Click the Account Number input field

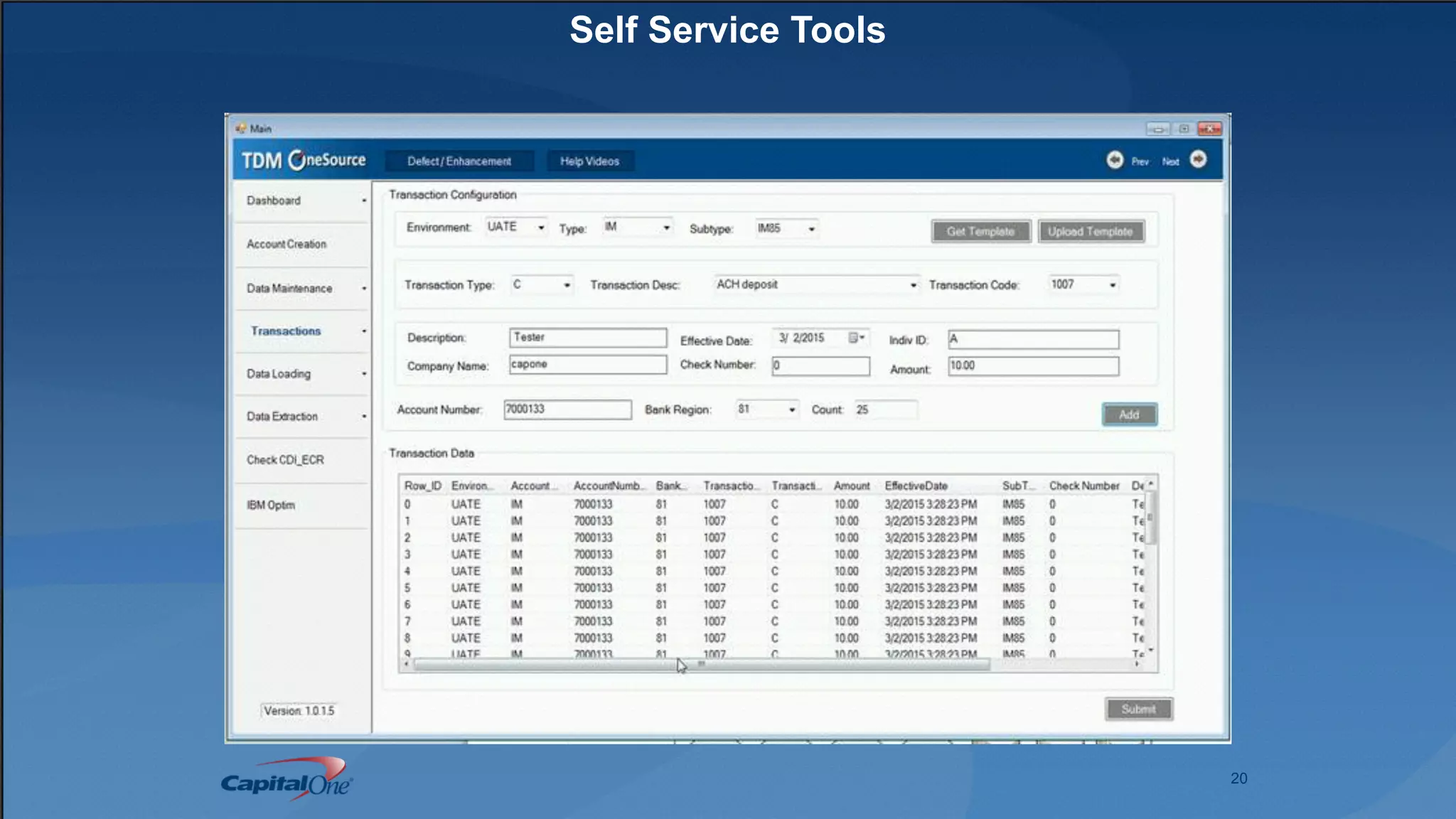(x=567, y=409)
